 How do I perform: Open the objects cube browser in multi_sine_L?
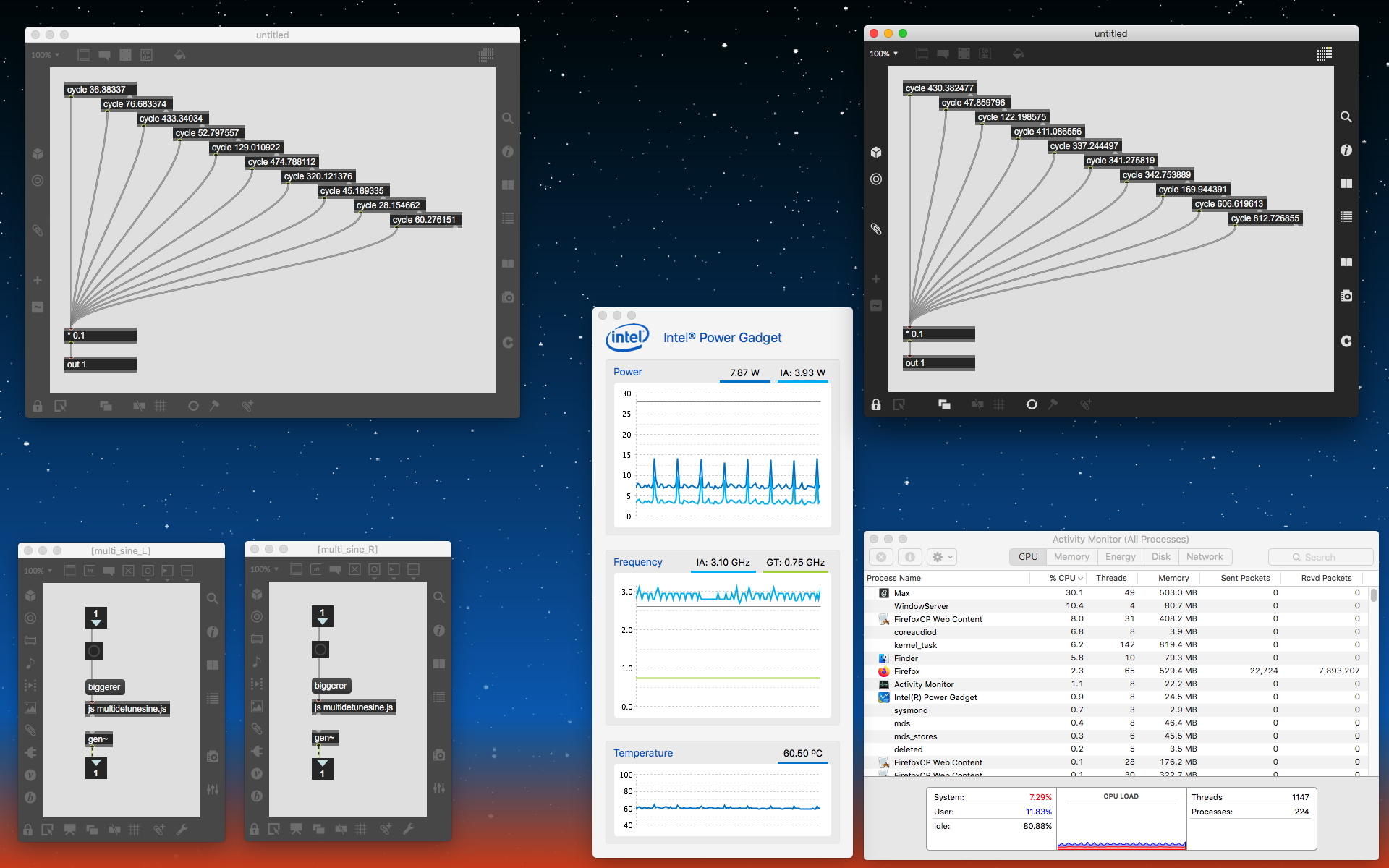[30, 595]
